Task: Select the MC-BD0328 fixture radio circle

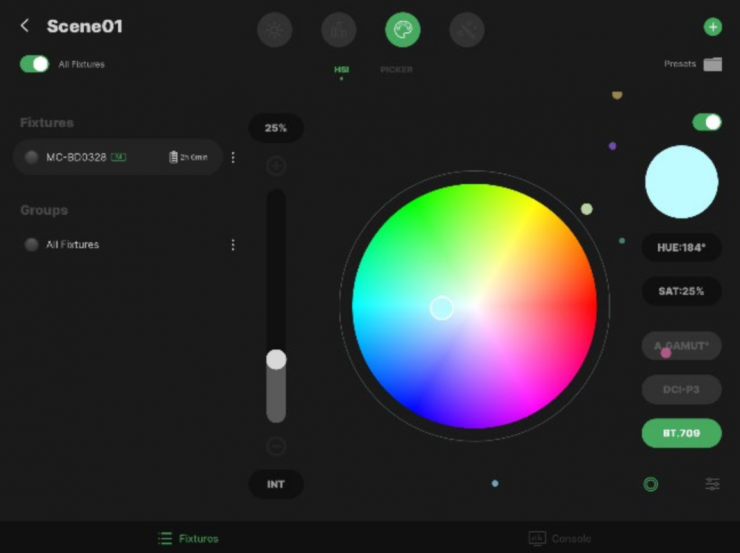Action: pos(32,157)
